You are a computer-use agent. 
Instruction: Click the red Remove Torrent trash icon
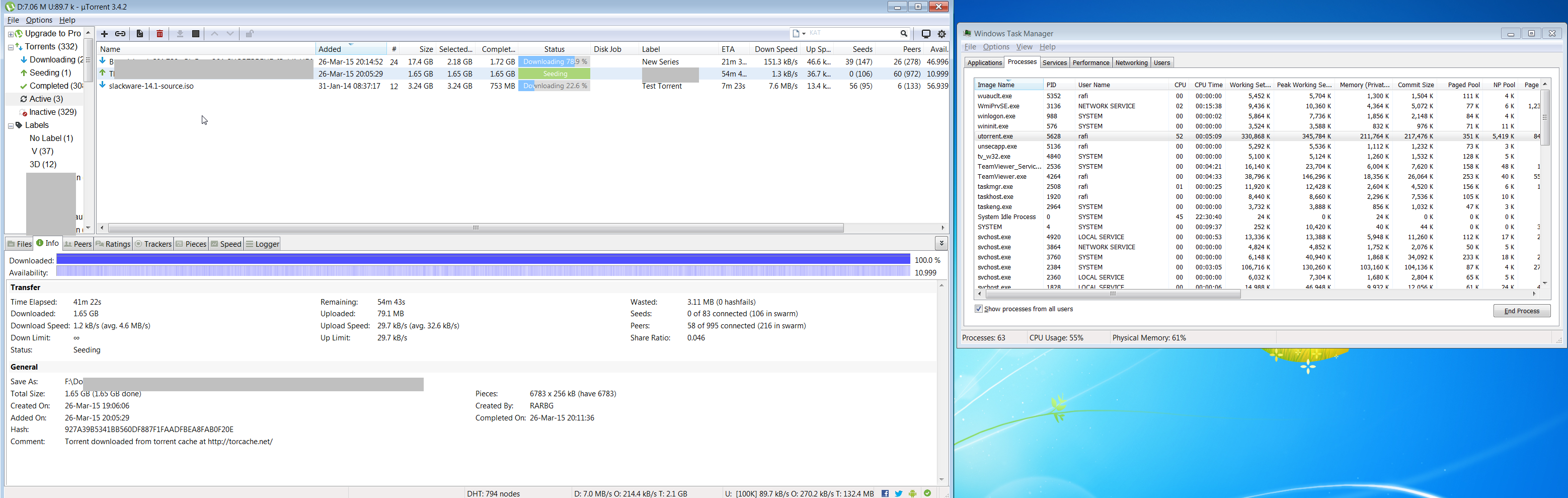160,34
